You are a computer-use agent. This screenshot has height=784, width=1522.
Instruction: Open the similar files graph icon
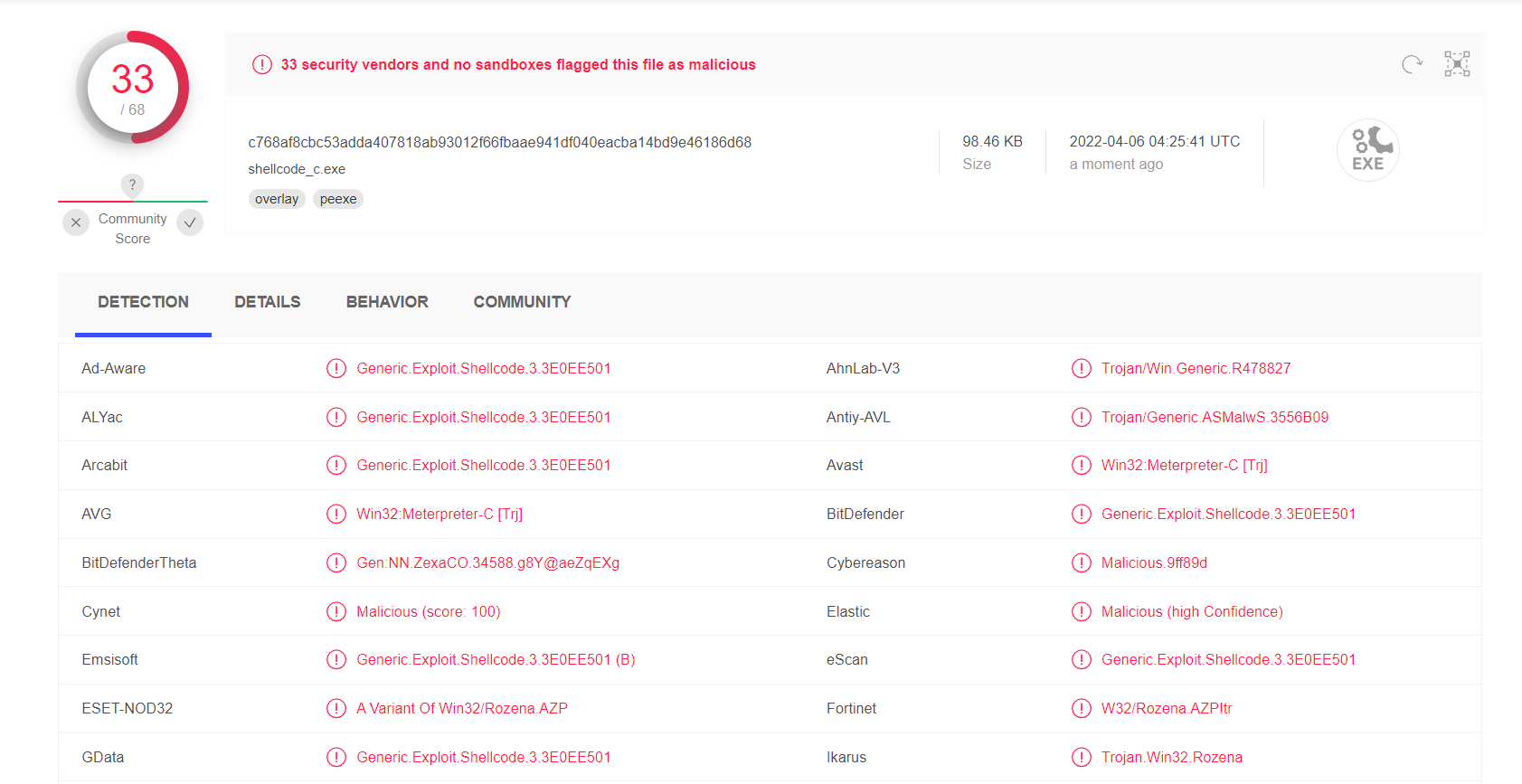(1457, 64)
